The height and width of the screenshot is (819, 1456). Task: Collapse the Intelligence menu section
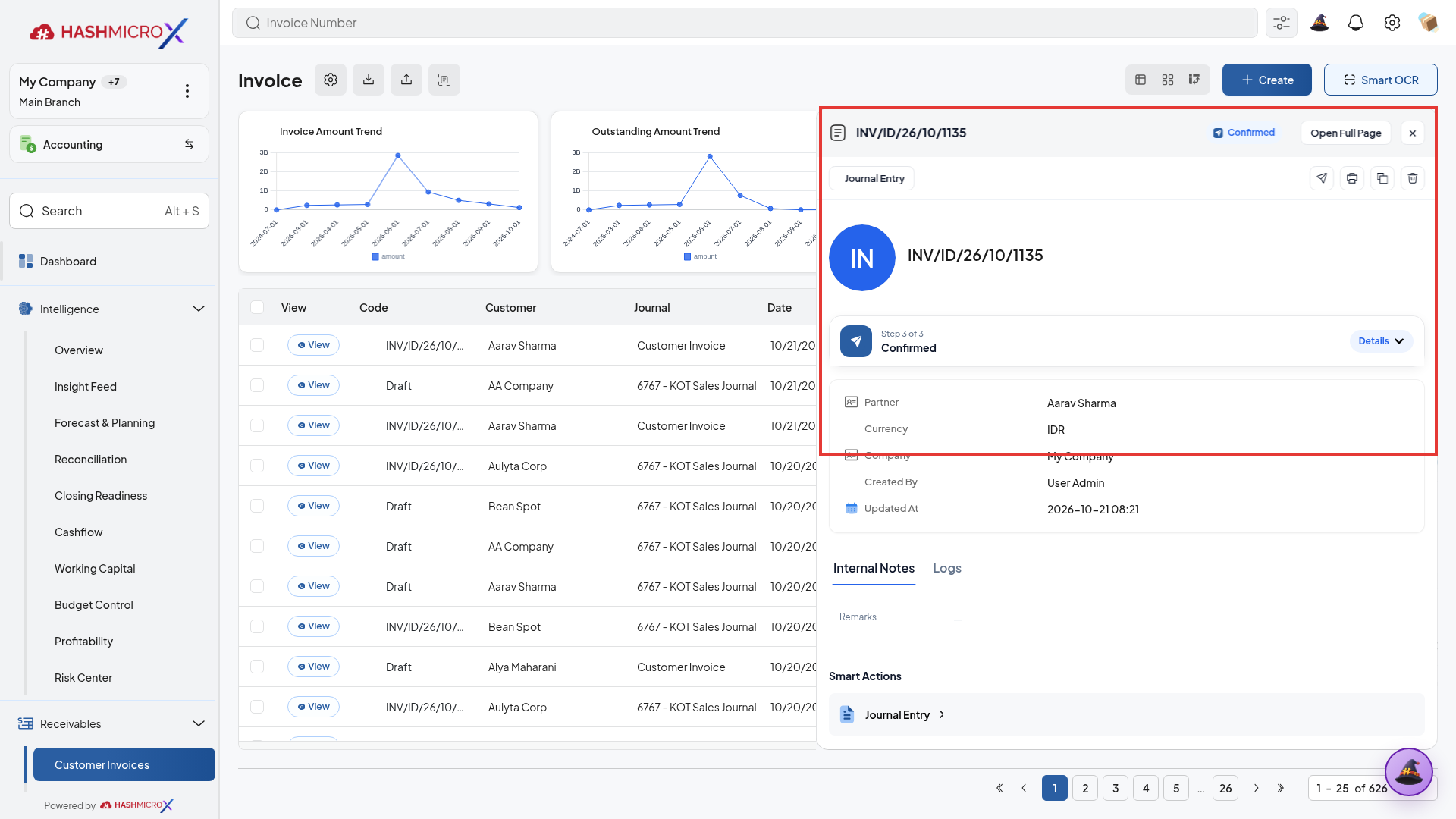click(x=199, y=309)
